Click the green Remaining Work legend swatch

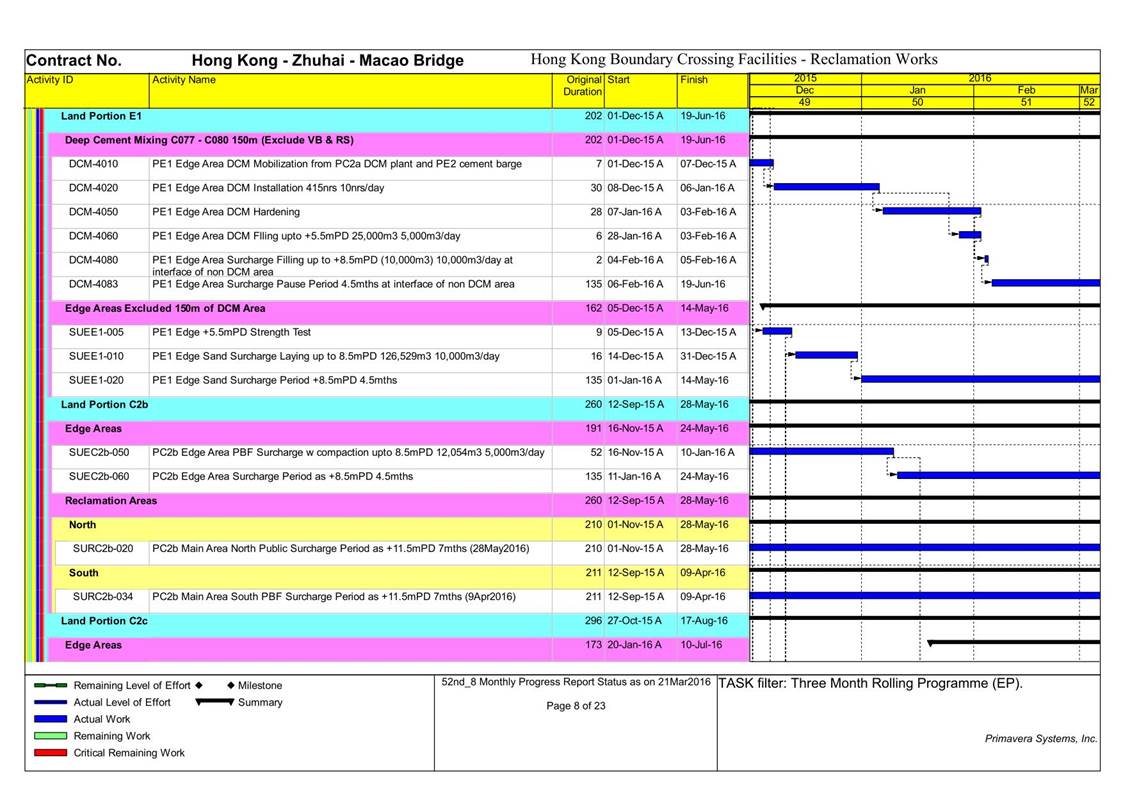pyautogui.click(x=50, y=736)
